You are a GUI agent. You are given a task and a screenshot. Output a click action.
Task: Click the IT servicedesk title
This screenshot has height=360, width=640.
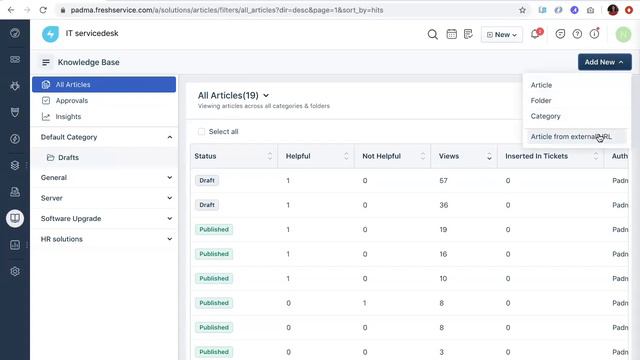point(92,33)
